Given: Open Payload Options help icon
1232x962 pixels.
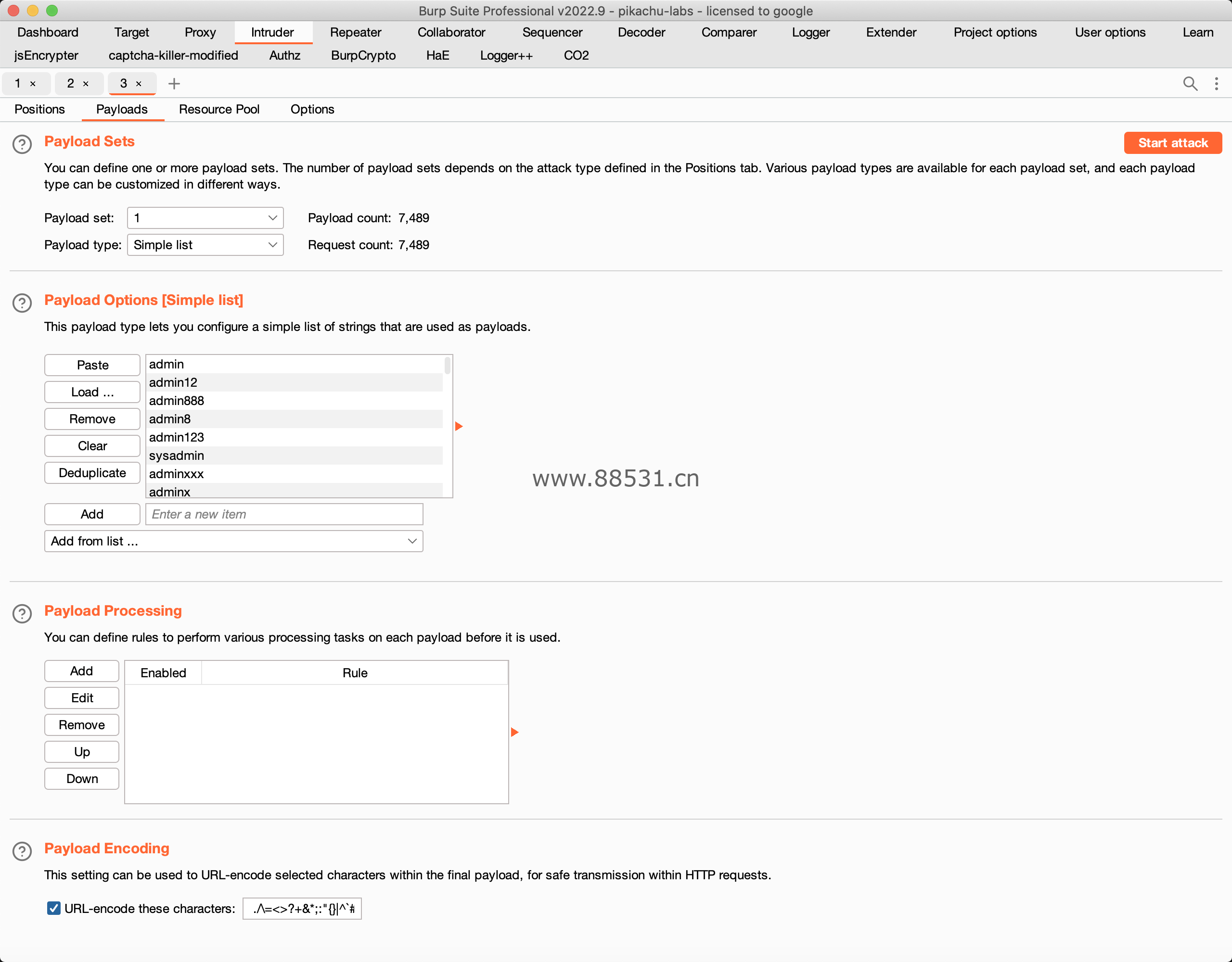Looking at the screenshot, I should tap(22, 303).
